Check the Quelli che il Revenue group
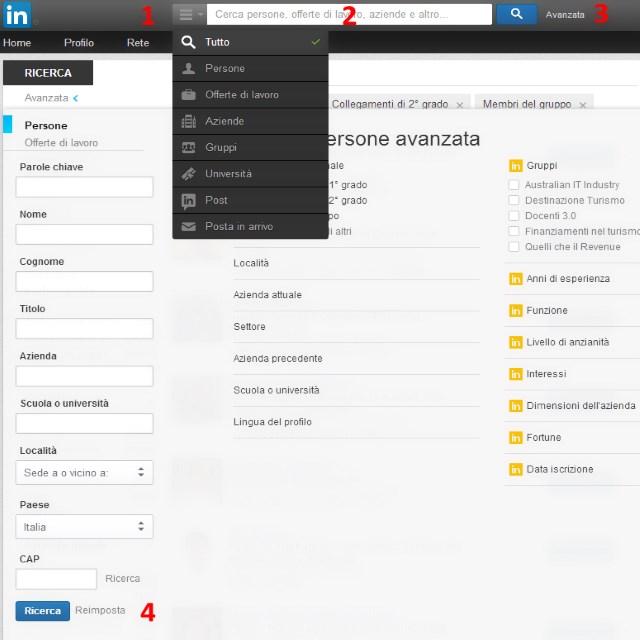640x640 pixels. click(x=514, y=247)
